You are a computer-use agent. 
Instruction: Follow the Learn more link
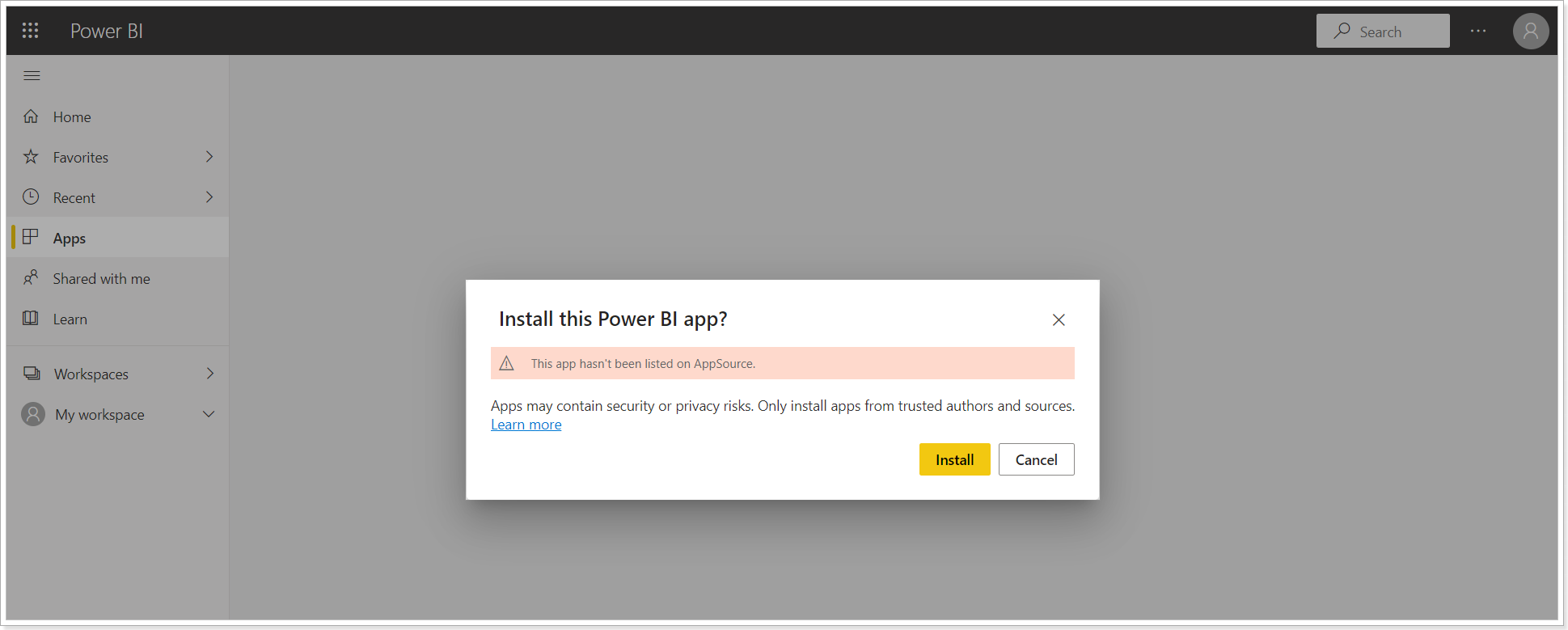[x=526, y=425]
